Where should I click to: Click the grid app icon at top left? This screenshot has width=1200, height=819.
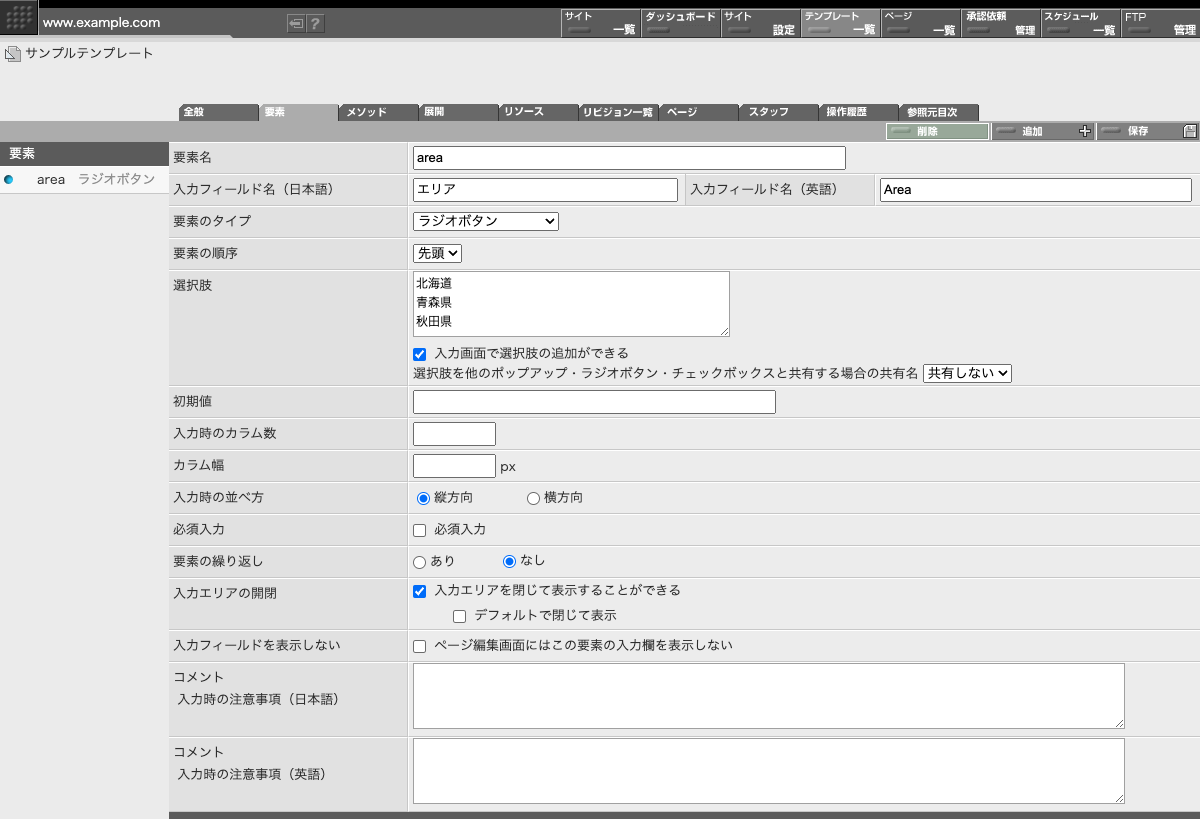(x=17, y=19)
